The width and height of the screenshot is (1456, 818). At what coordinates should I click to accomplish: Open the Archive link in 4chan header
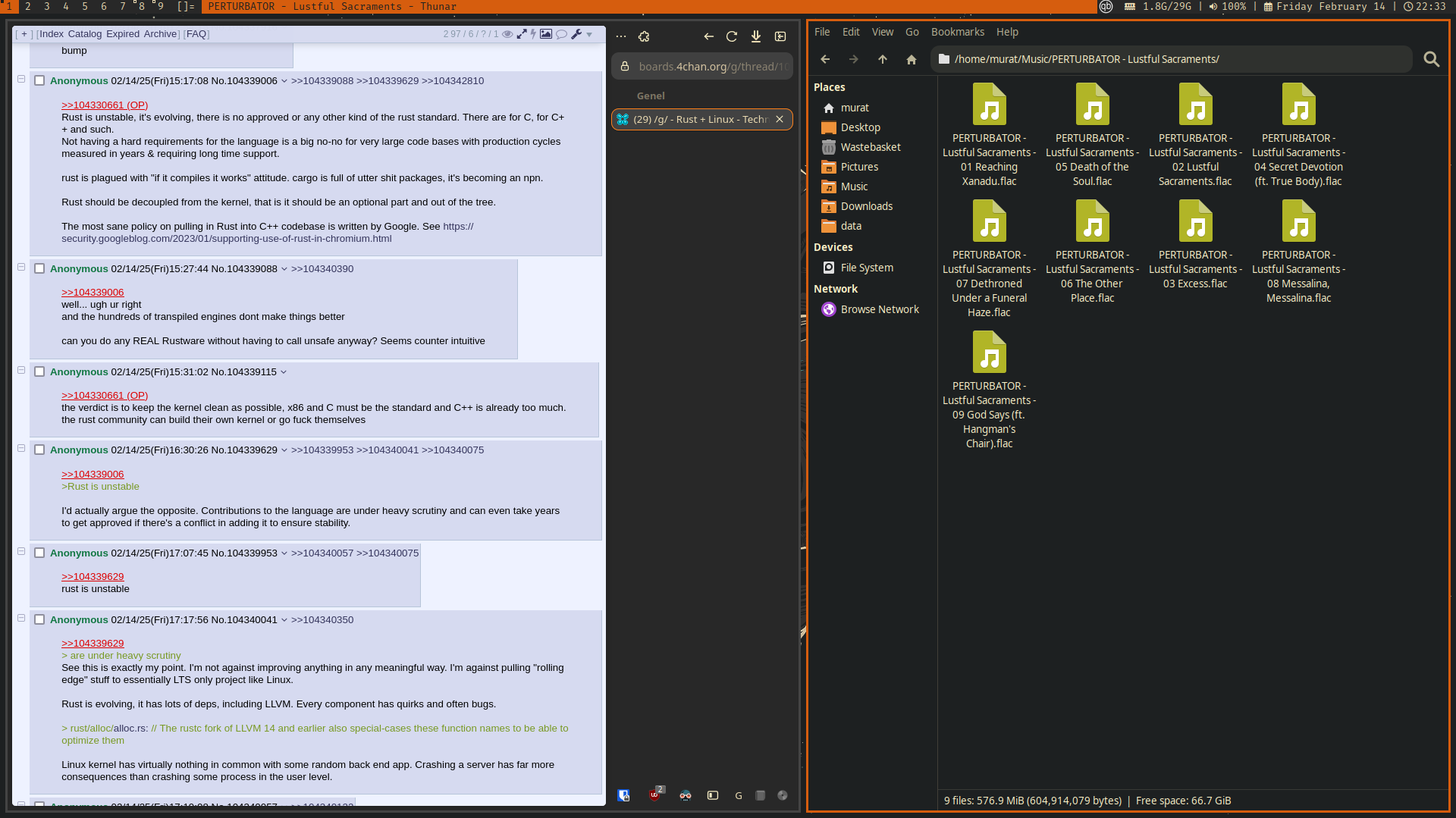coord(160,34)
